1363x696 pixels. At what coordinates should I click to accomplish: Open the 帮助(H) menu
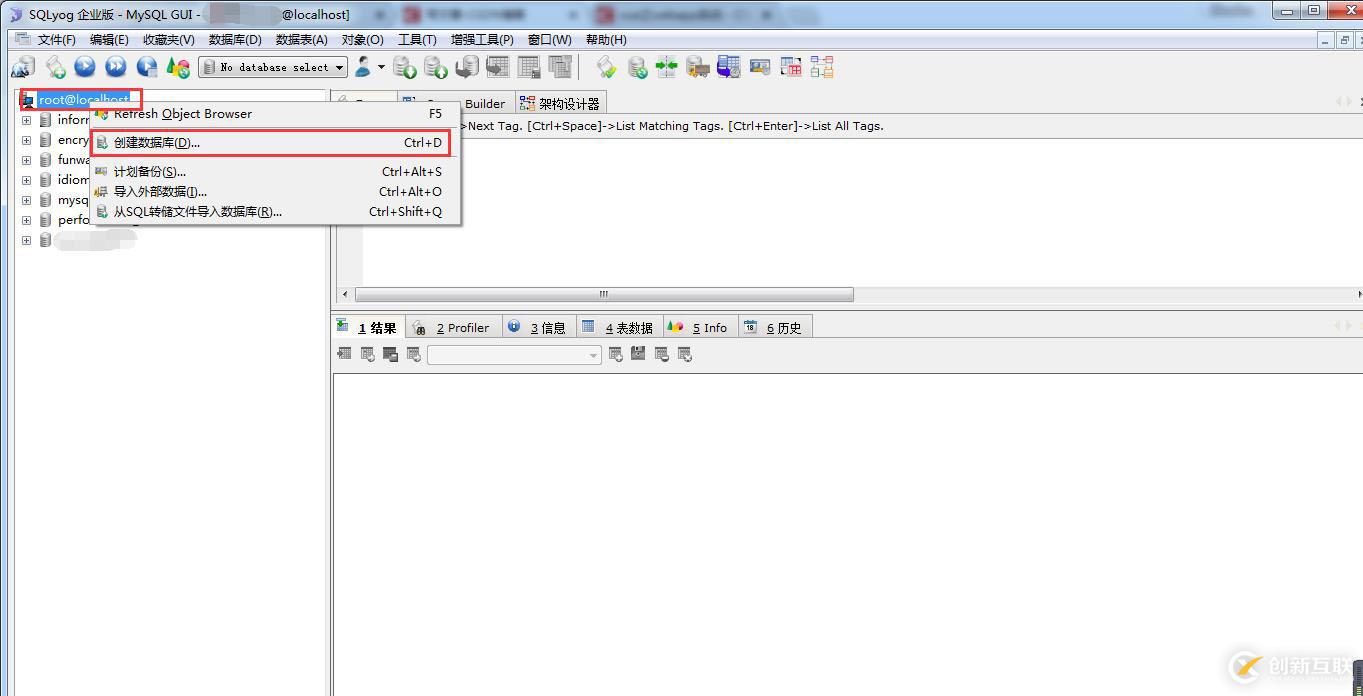(x=606, y=40)
